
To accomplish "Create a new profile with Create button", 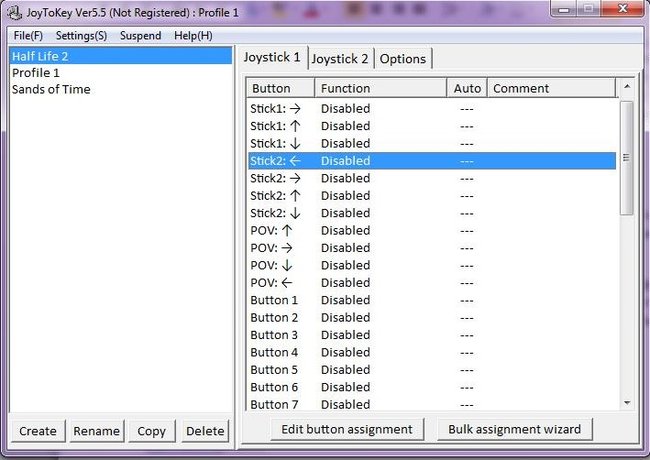I will click(x=38, y=431).
